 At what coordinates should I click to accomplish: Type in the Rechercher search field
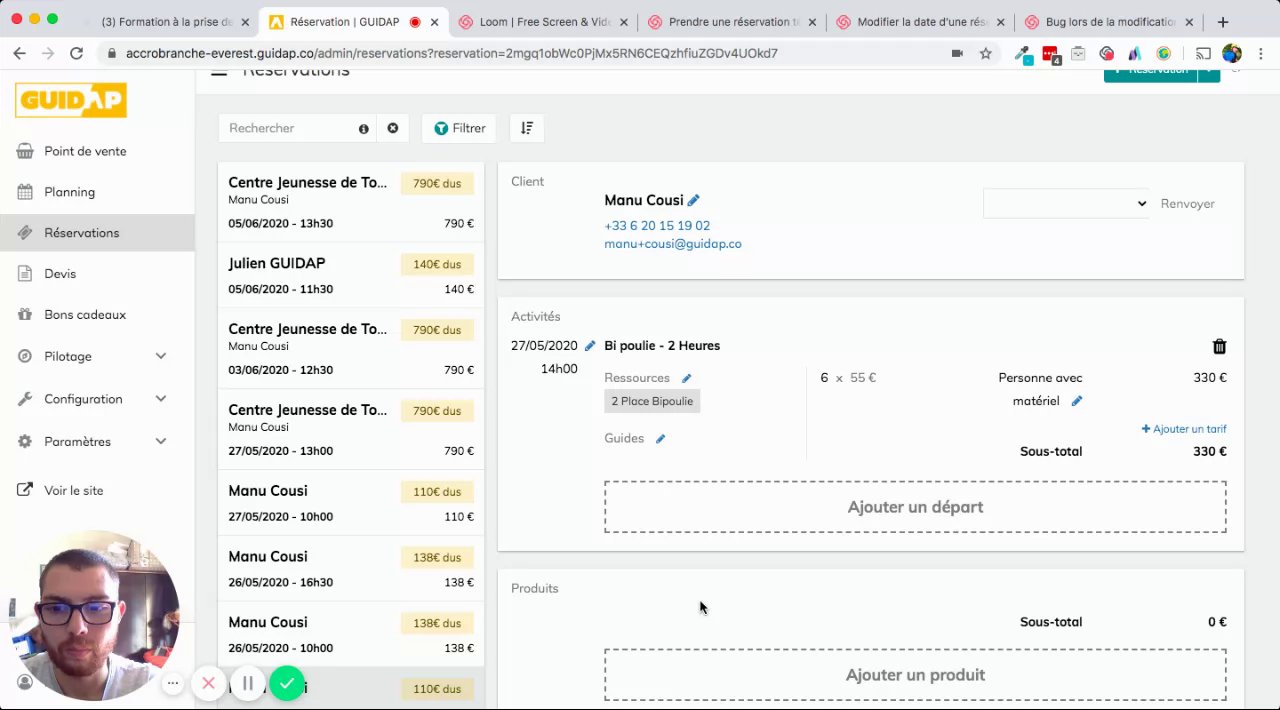290,128
